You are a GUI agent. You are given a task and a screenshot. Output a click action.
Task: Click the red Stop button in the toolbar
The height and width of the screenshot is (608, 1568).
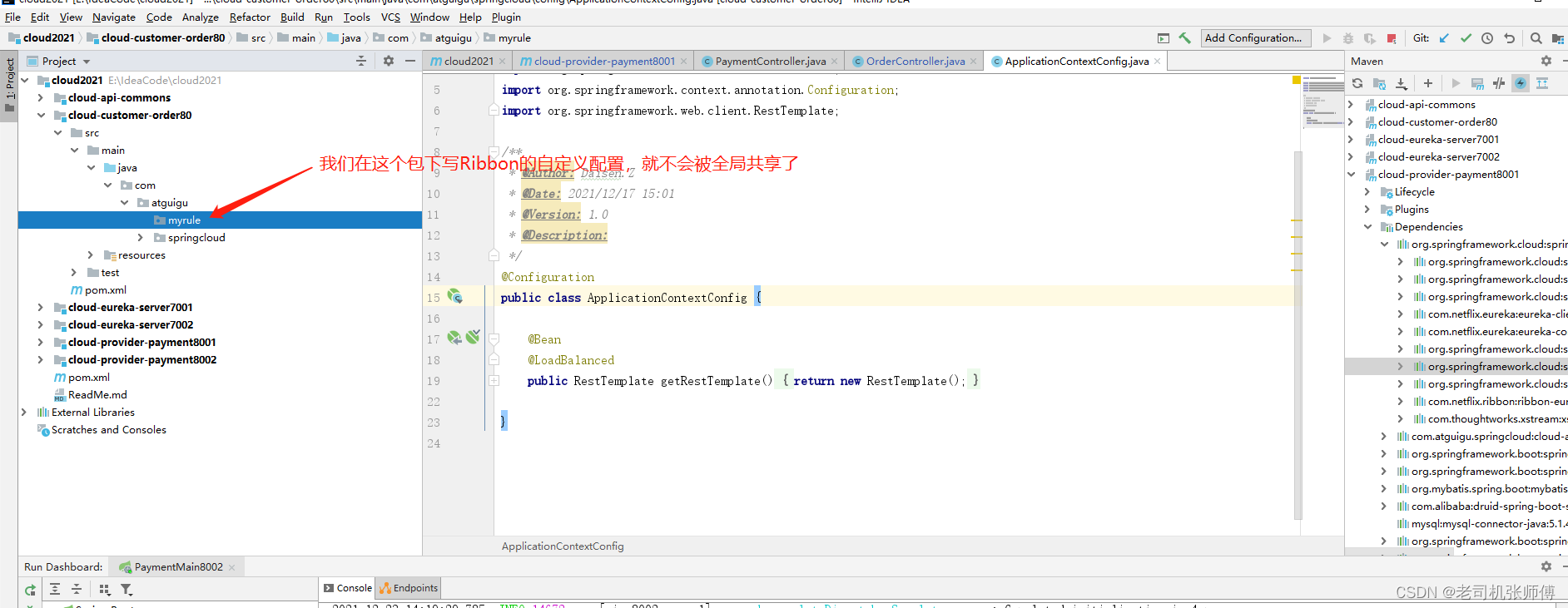coord(1392,38)
